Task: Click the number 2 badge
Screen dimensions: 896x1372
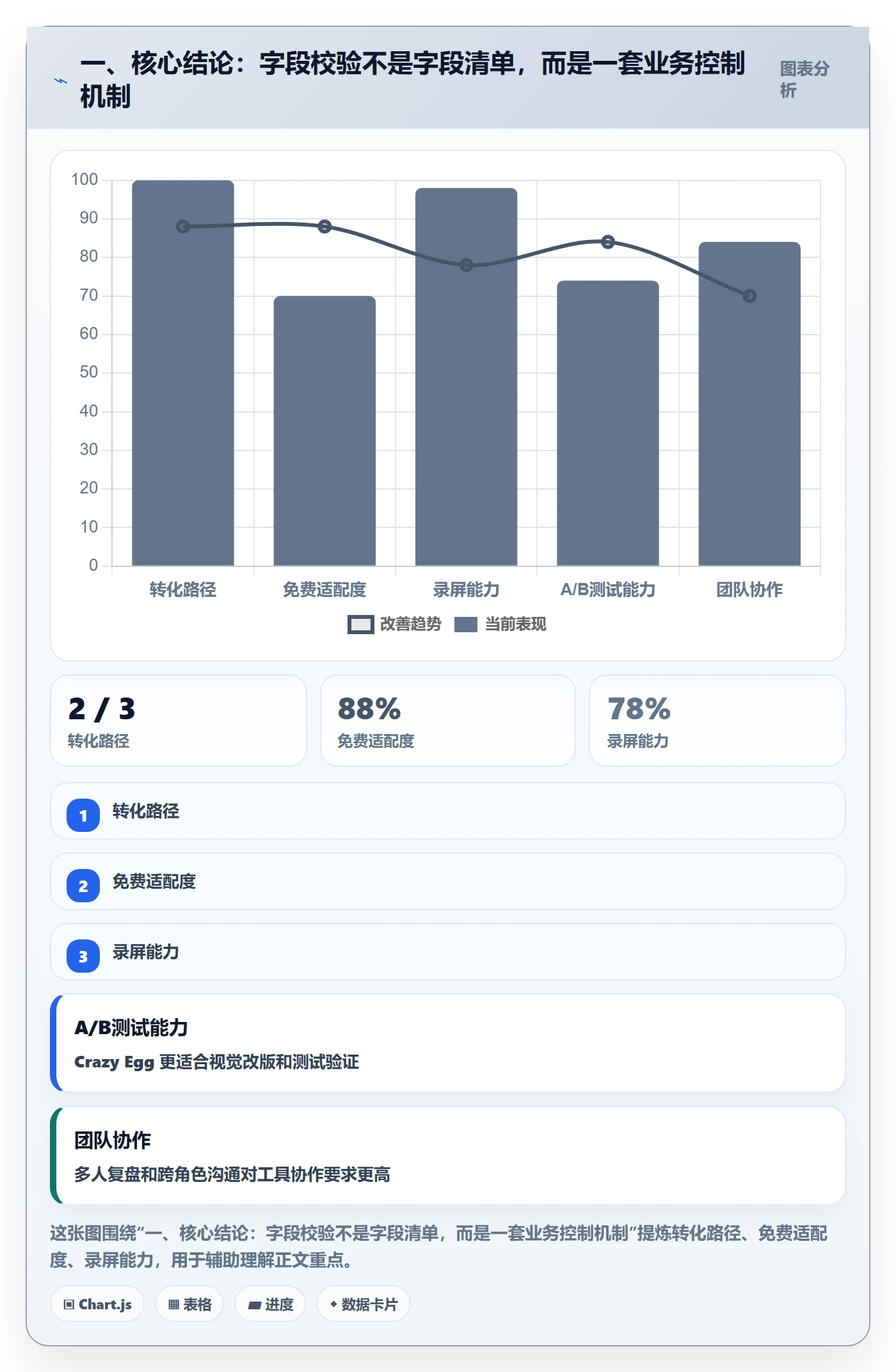Action: tap(83, 886)
